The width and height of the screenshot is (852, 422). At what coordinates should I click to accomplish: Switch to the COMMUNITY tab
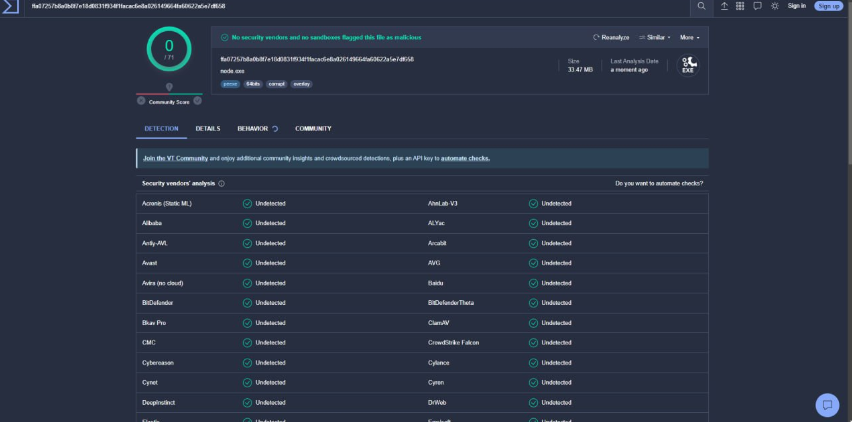313,129
